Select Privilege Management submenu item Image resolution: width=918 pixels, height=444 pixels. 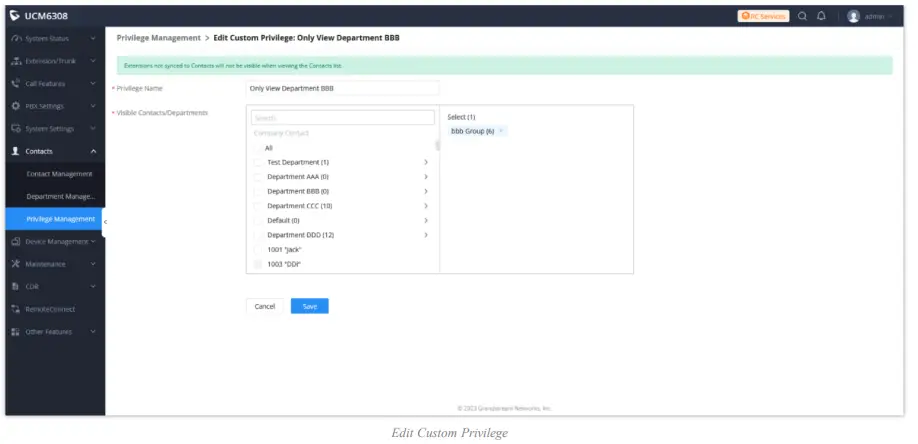[56, 219]
